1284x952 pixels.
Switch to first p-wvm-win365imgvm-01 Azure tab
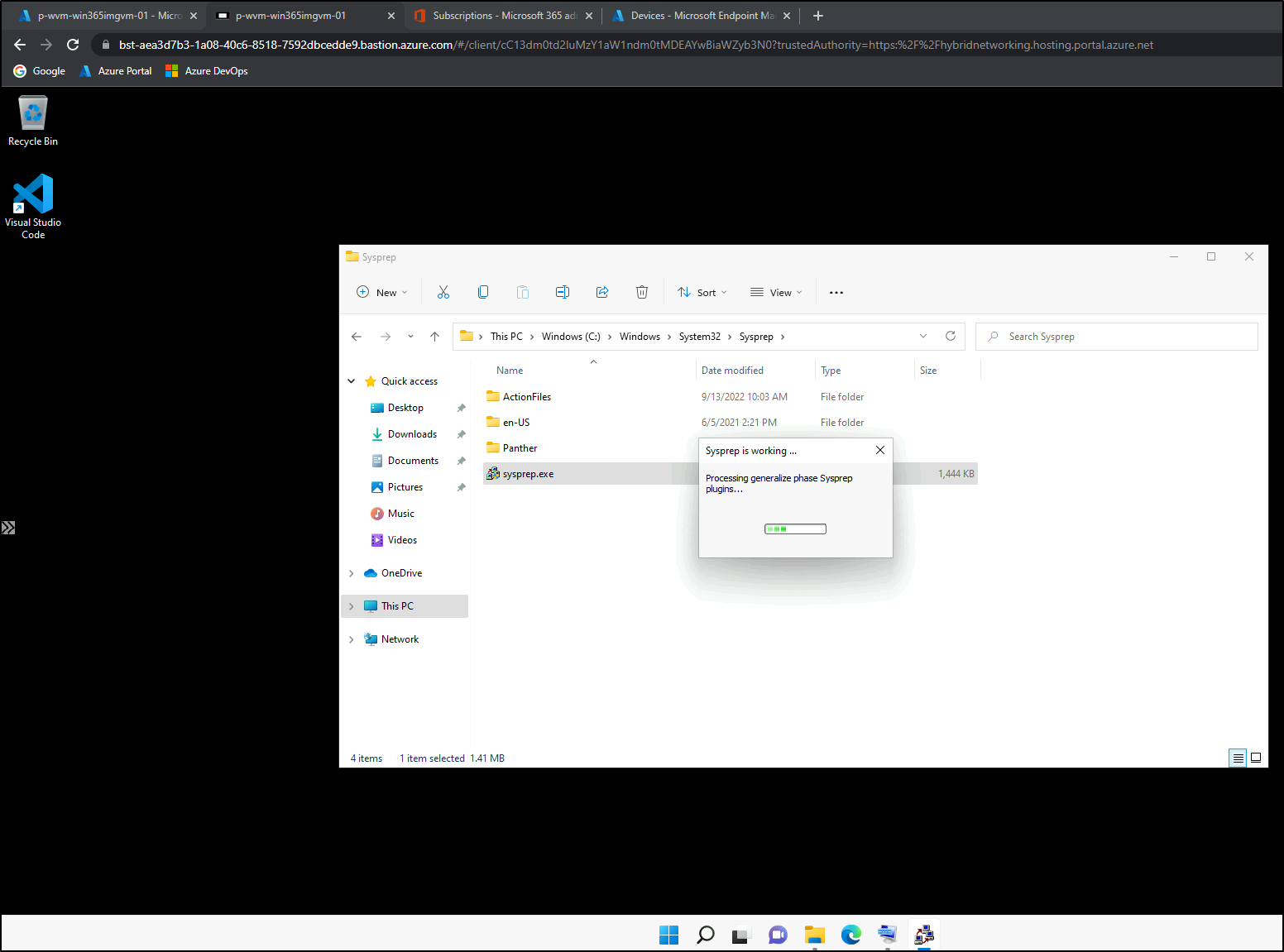click(x=108, y=16)
